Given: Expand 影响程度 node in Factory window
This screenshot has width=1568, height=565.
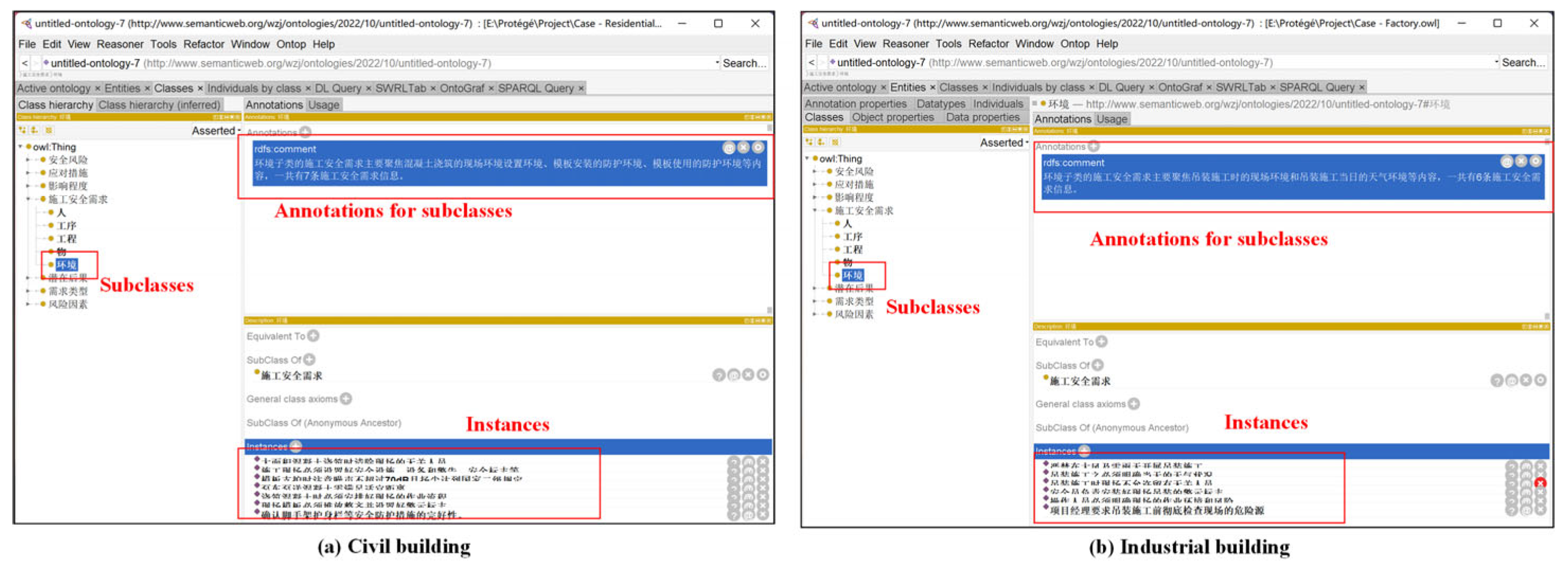Looking at the screenshot, I should [x=814, y=197].
